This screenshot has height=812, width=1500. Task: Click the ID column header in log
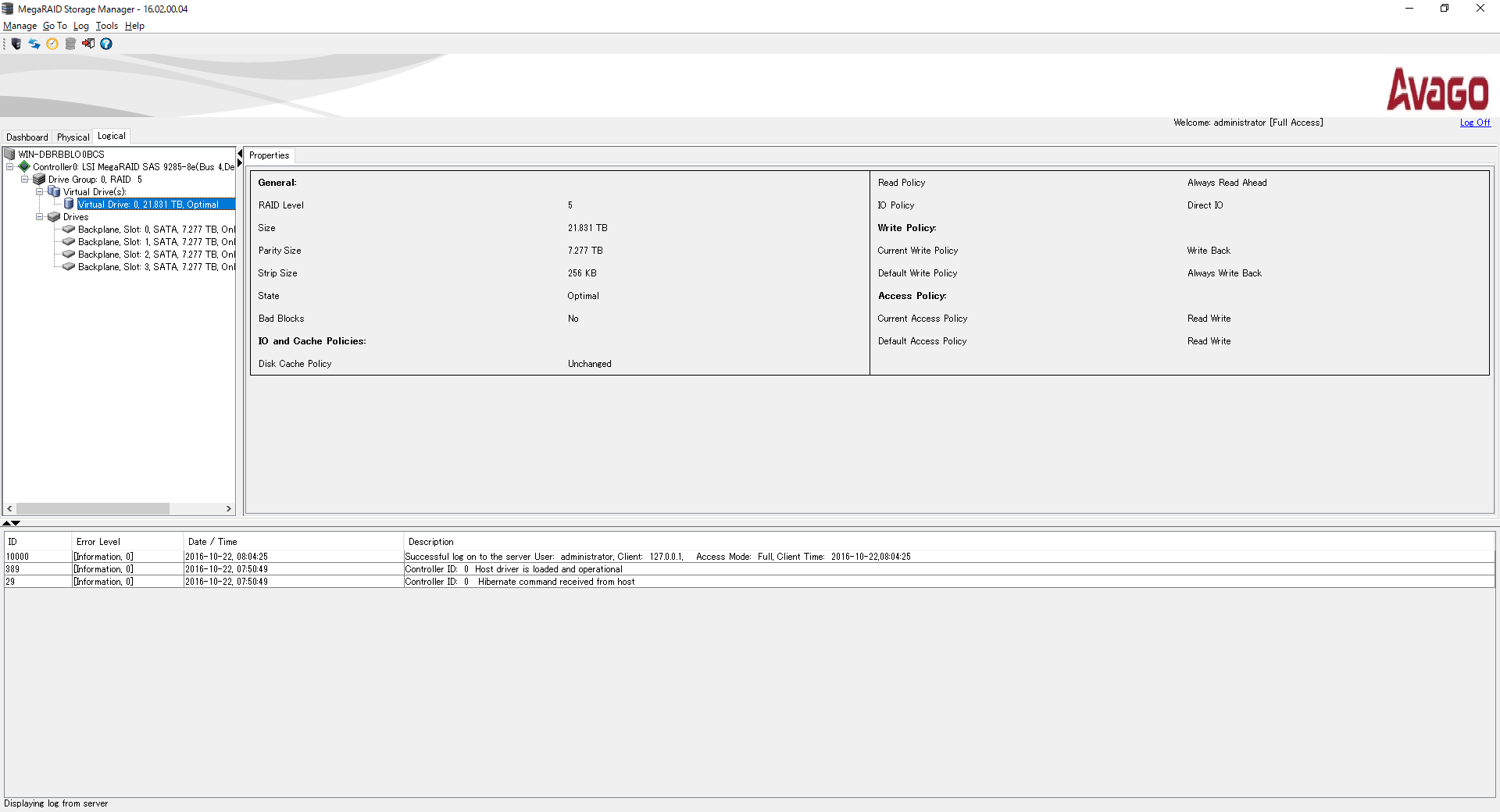coord(37,541)
